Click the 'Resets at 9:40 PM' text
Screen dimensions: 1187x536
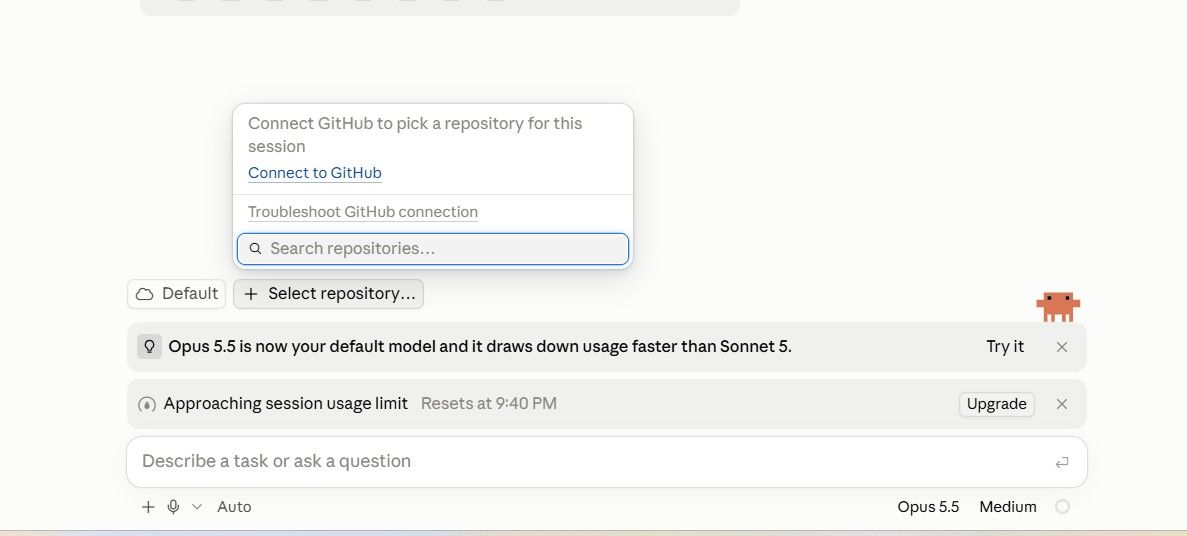point(489,404)
